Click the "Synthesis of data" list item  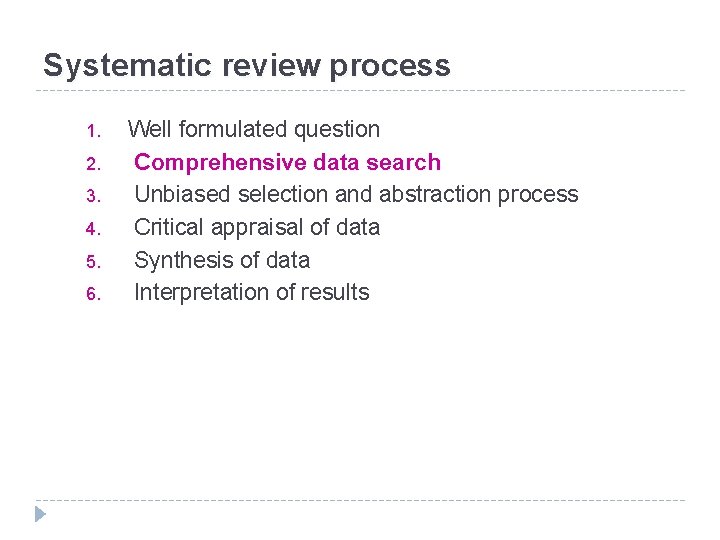pyautogui.click(x=222, y=260)
